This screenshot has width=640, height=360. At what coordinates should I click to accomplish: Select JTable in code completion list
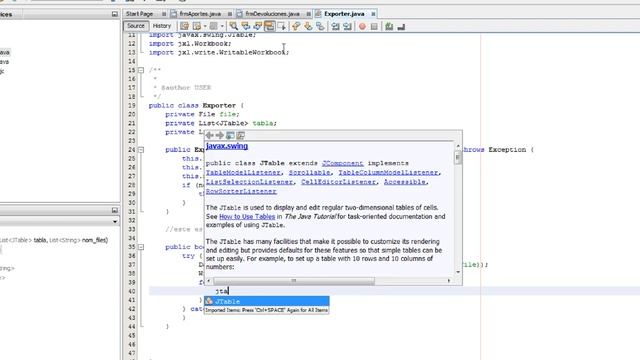pyautogui.click(x=267, y=301)
